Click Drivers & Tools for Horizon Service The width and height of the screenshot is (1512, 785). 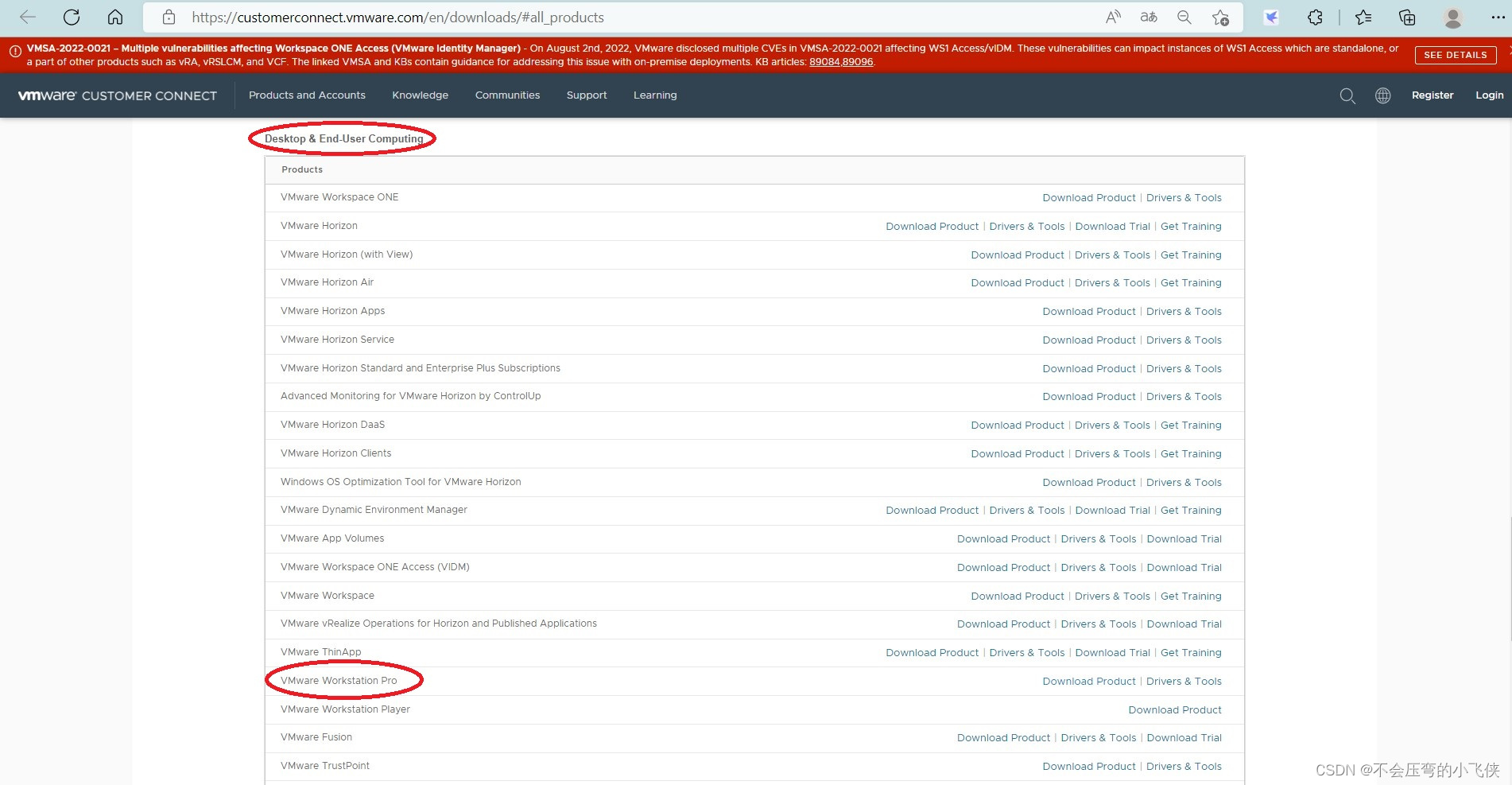tap(1184, 340)
